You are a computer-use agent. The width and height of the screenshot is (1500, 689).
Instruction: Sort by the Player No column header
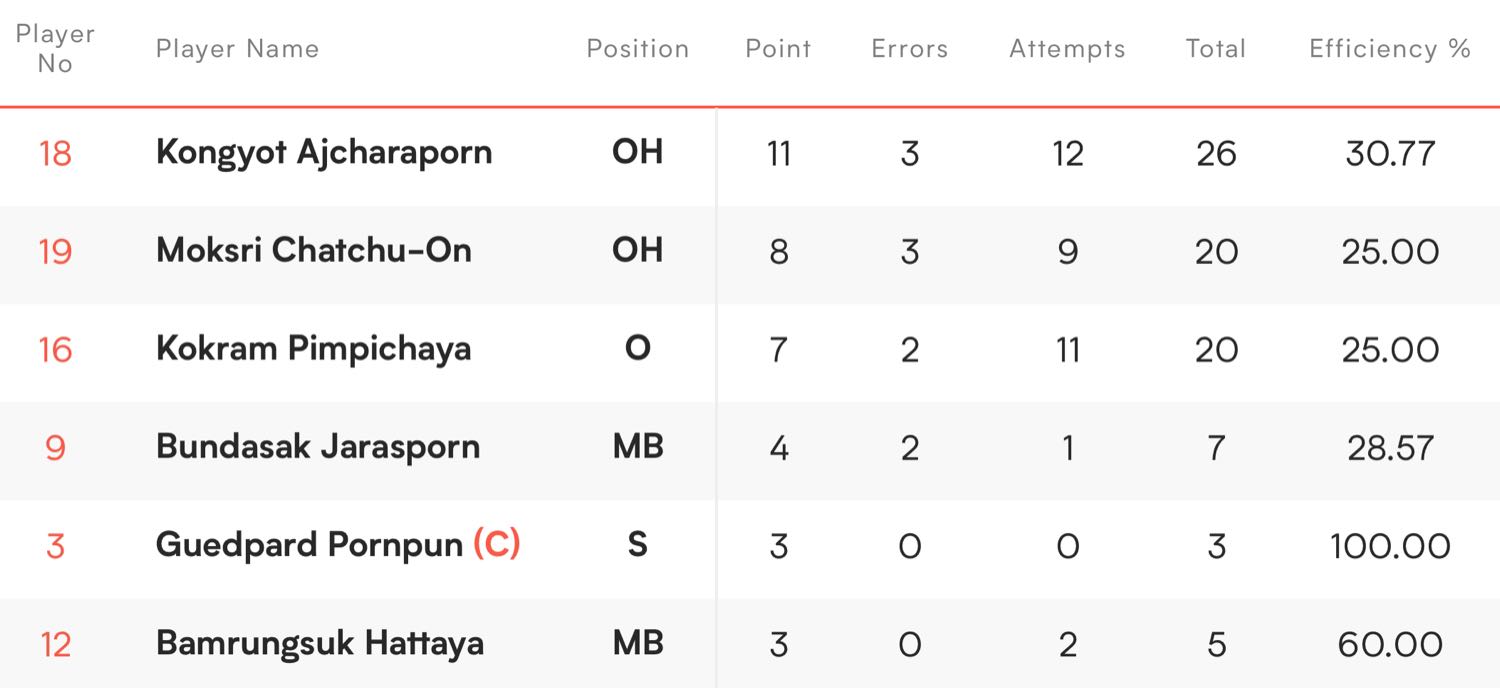55,48
